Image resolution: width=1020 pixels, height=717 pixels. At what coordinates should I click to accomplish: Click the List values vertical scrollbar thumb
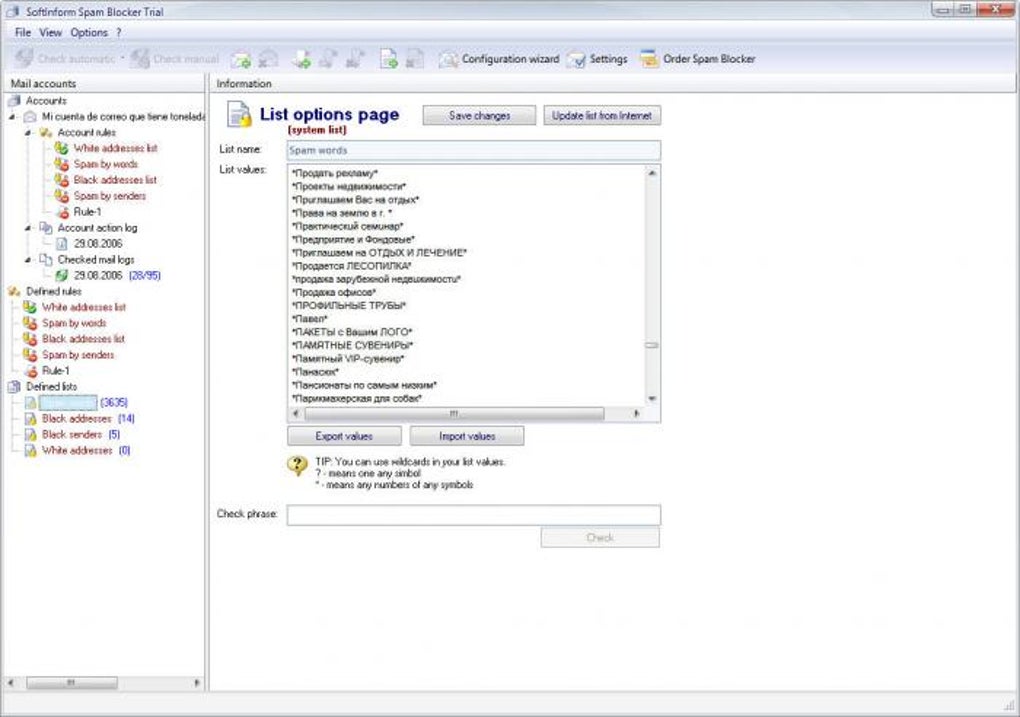click(x=652, y=345)
